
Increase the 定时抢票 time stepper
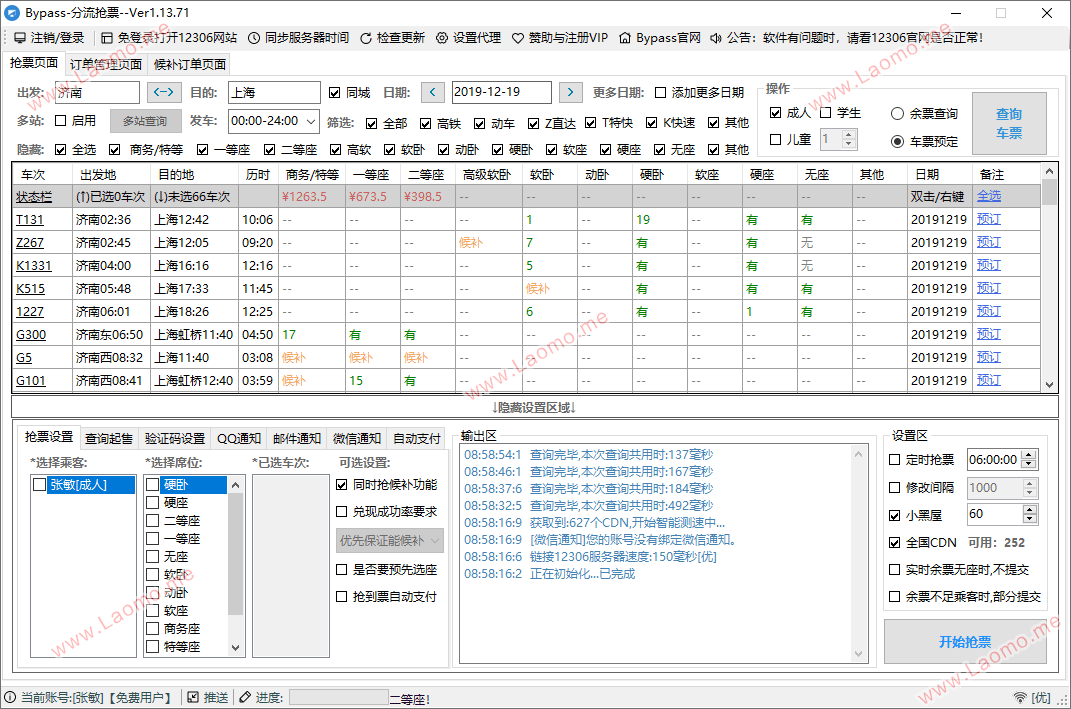tap(1029, 456)
